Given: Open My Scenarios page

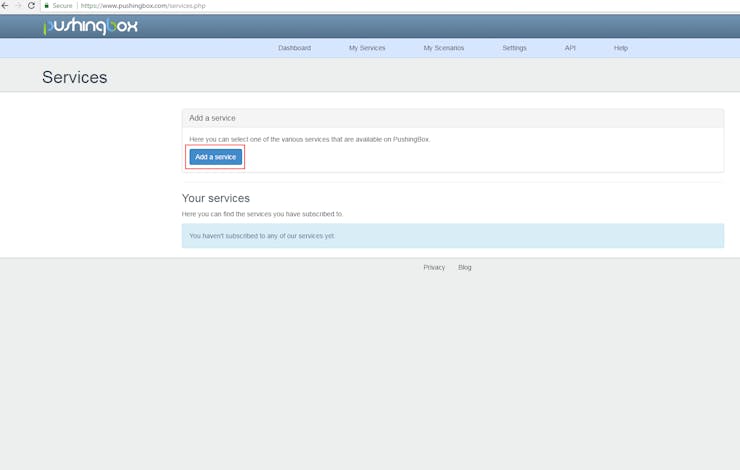Looking at the screenshot, I should 444,48.
